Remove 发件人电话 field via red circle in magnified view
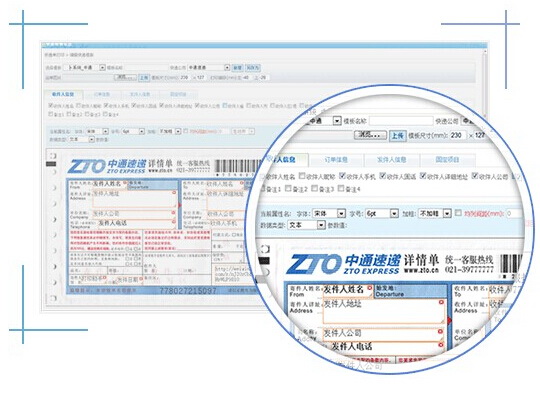The height and width of the screenshot is (394, 540). coord(440,345)
